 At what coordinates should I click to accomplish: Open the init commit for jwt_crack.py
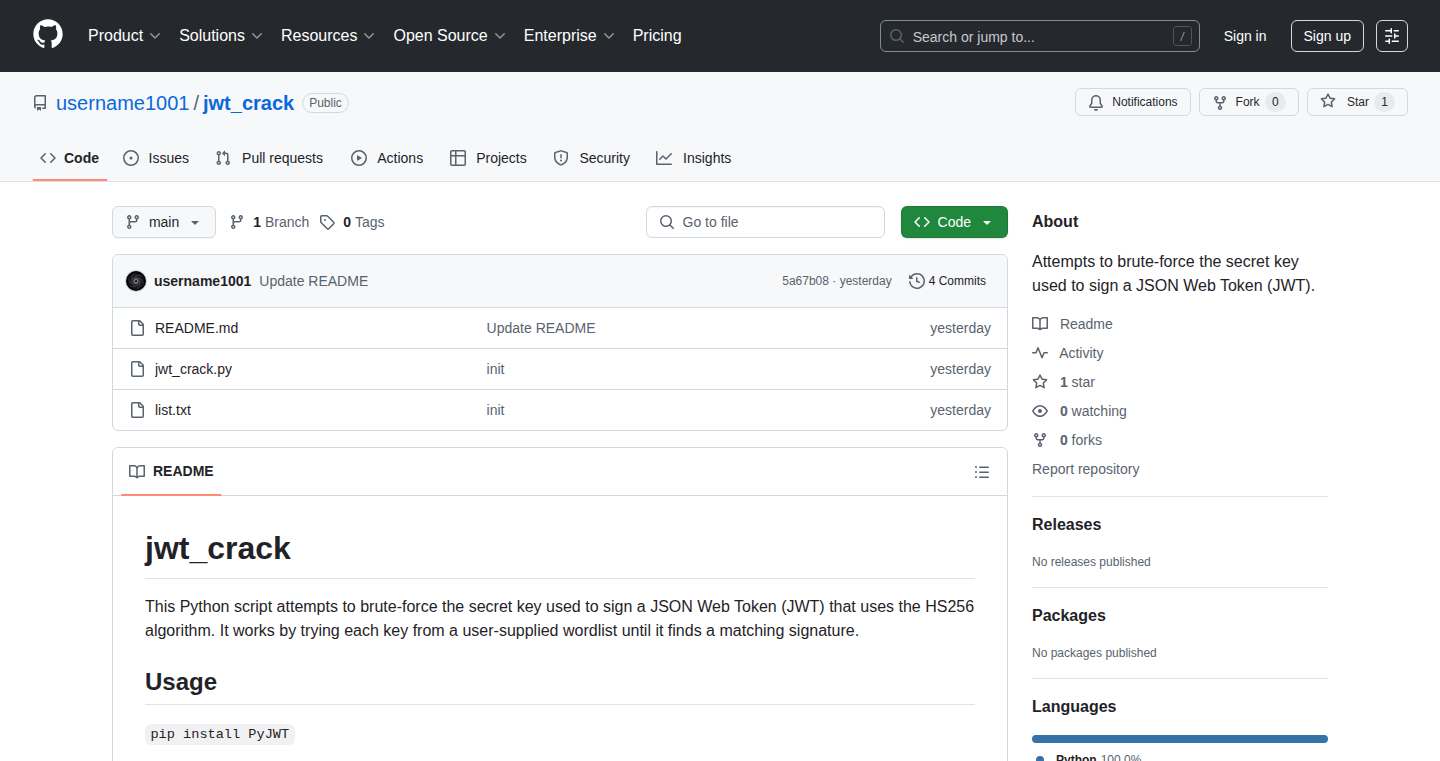(495, 369)
